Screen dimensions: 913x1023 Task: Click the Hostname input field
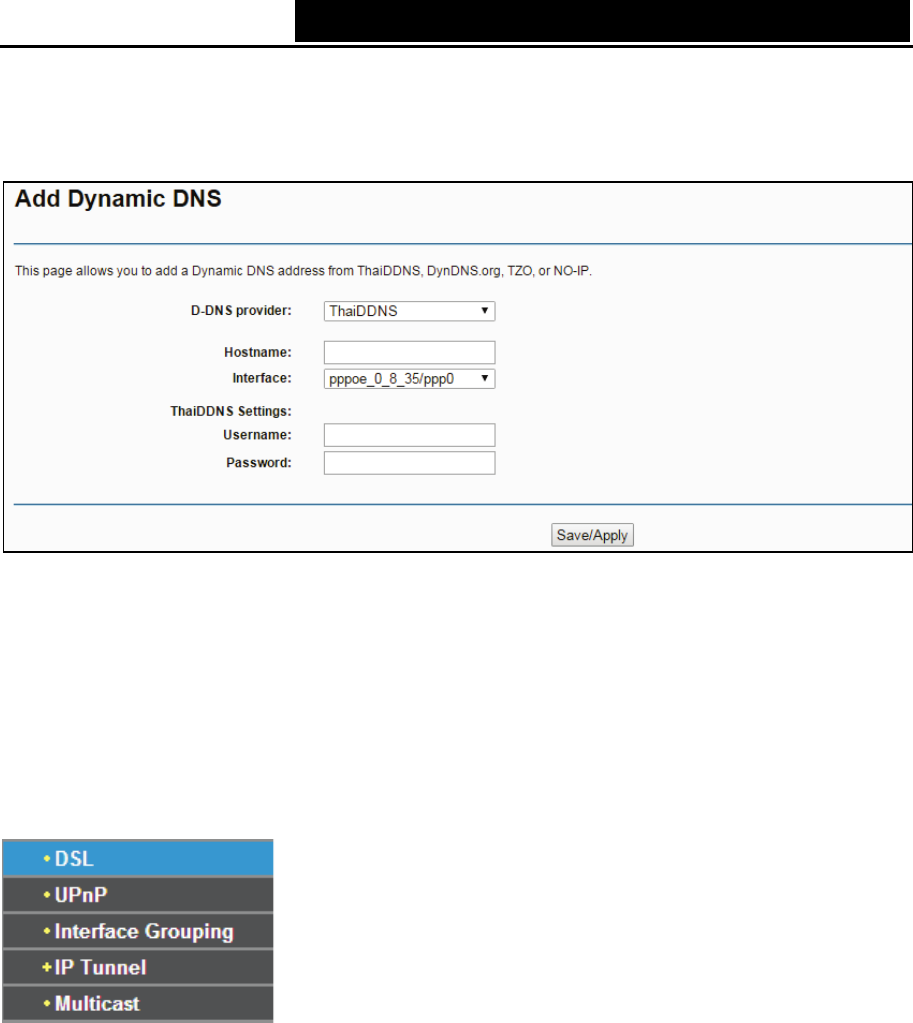tap(409, 352)
